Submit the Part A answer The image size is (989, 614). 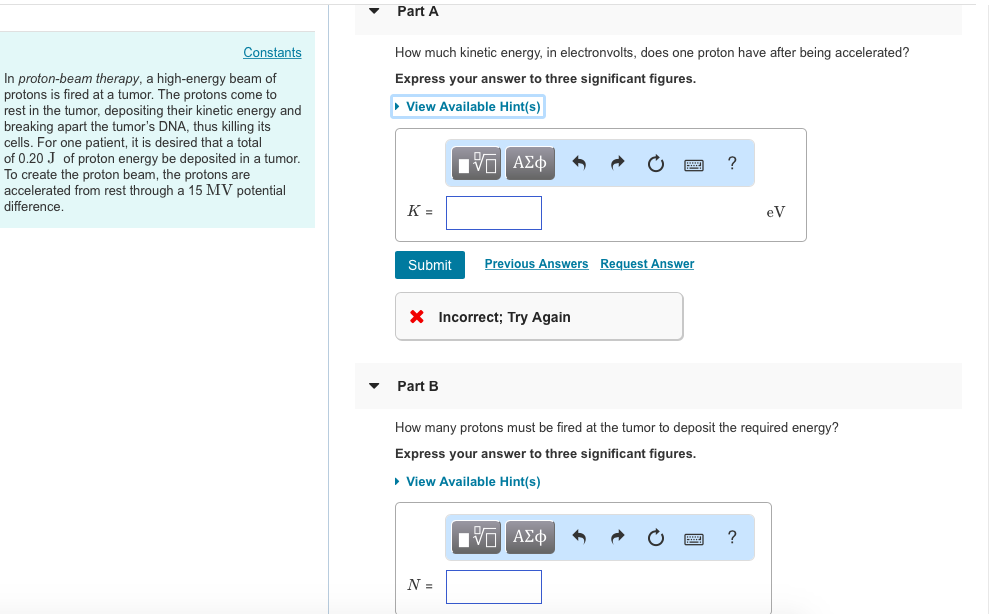[429, 264]
